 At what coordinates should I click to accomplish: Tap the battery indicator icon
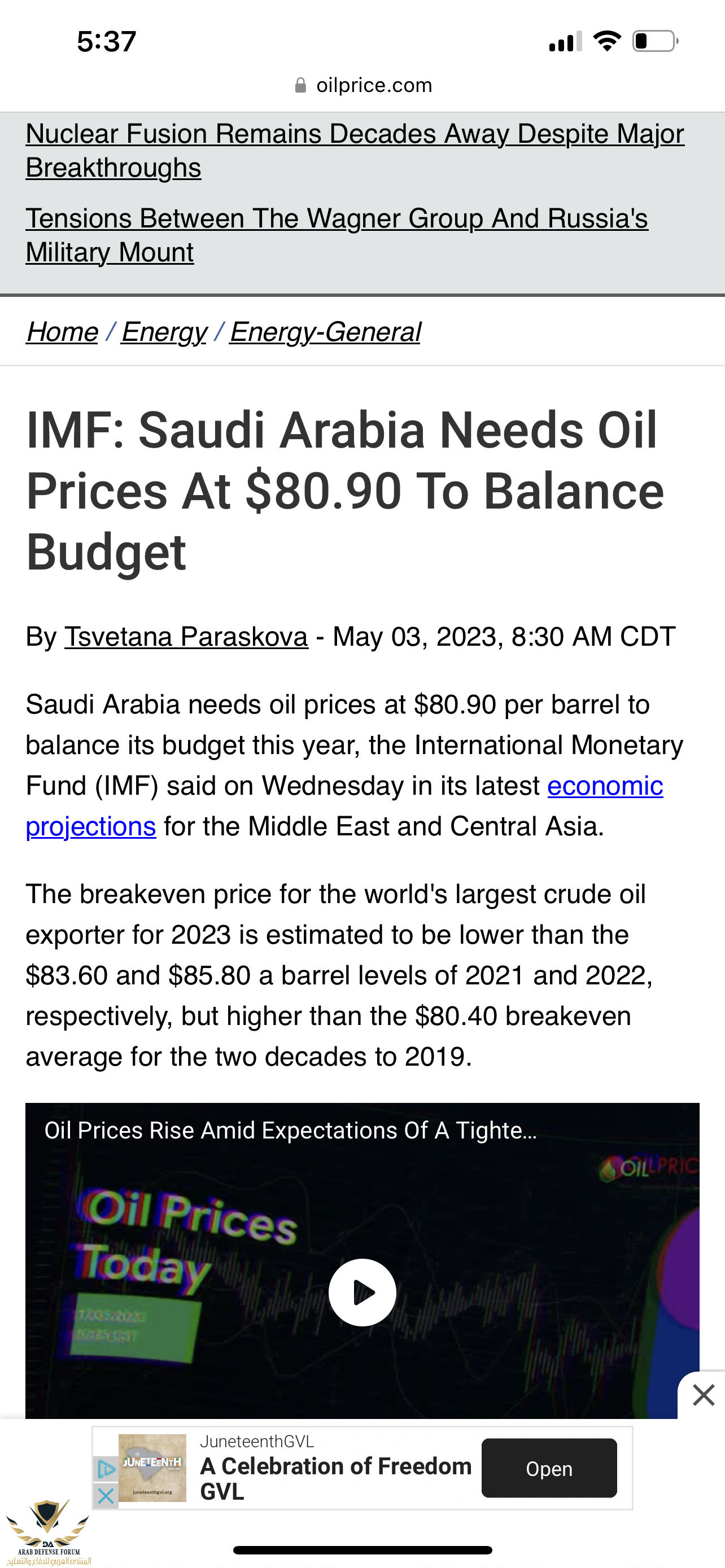click(x=655, y=41)
